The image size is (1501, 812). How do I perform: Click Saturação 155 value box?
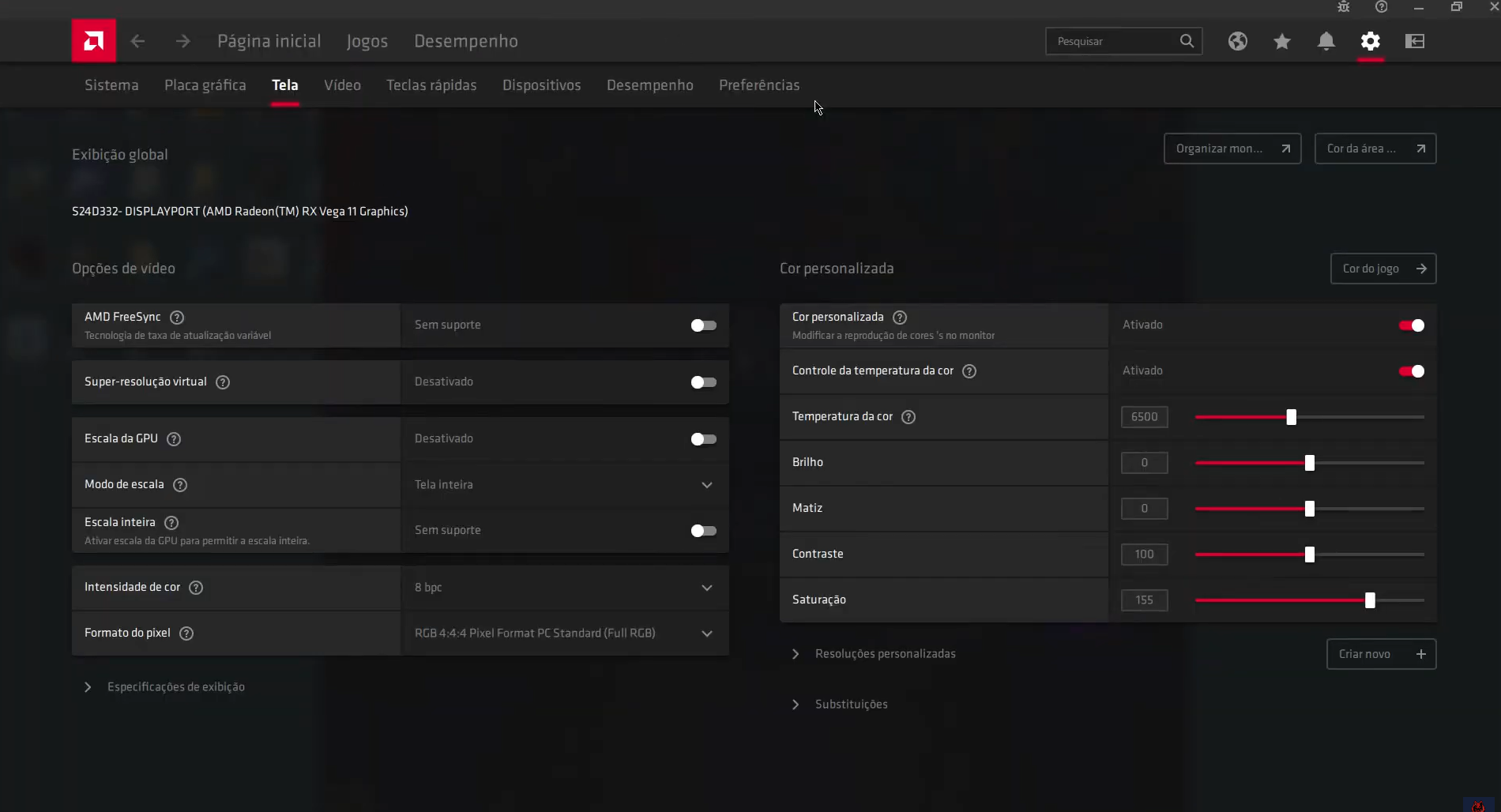pyautogui.click(x=1144, y=600)
